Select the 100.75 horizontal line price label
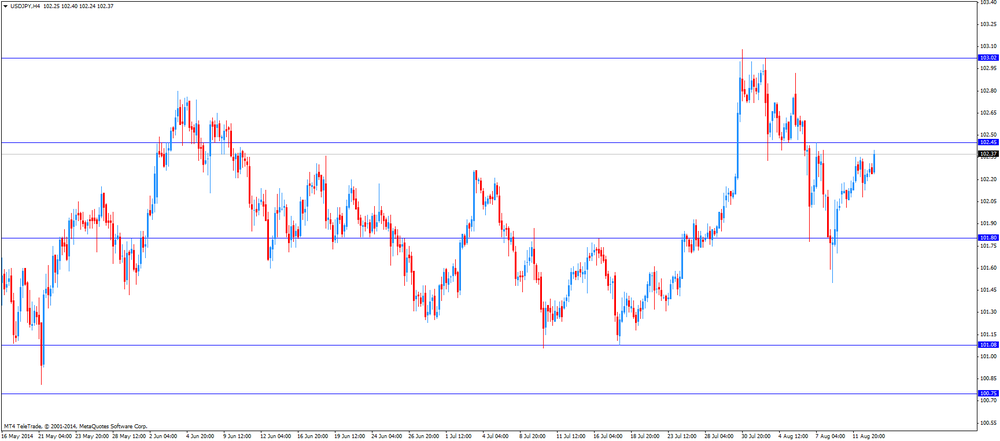 tap(988, 394)
